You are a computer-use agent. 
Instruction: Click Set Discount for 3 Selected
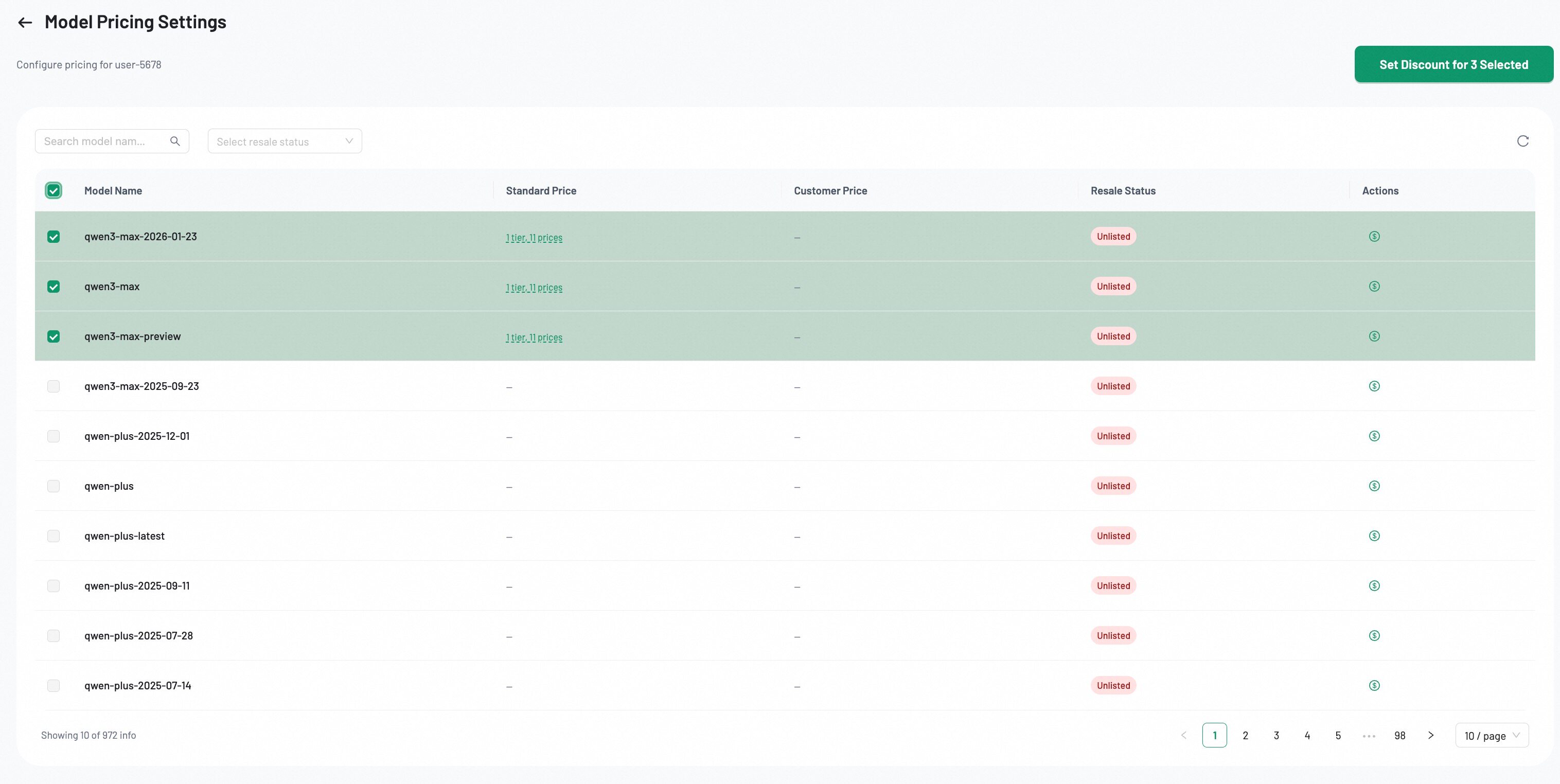click(1453, 65)
